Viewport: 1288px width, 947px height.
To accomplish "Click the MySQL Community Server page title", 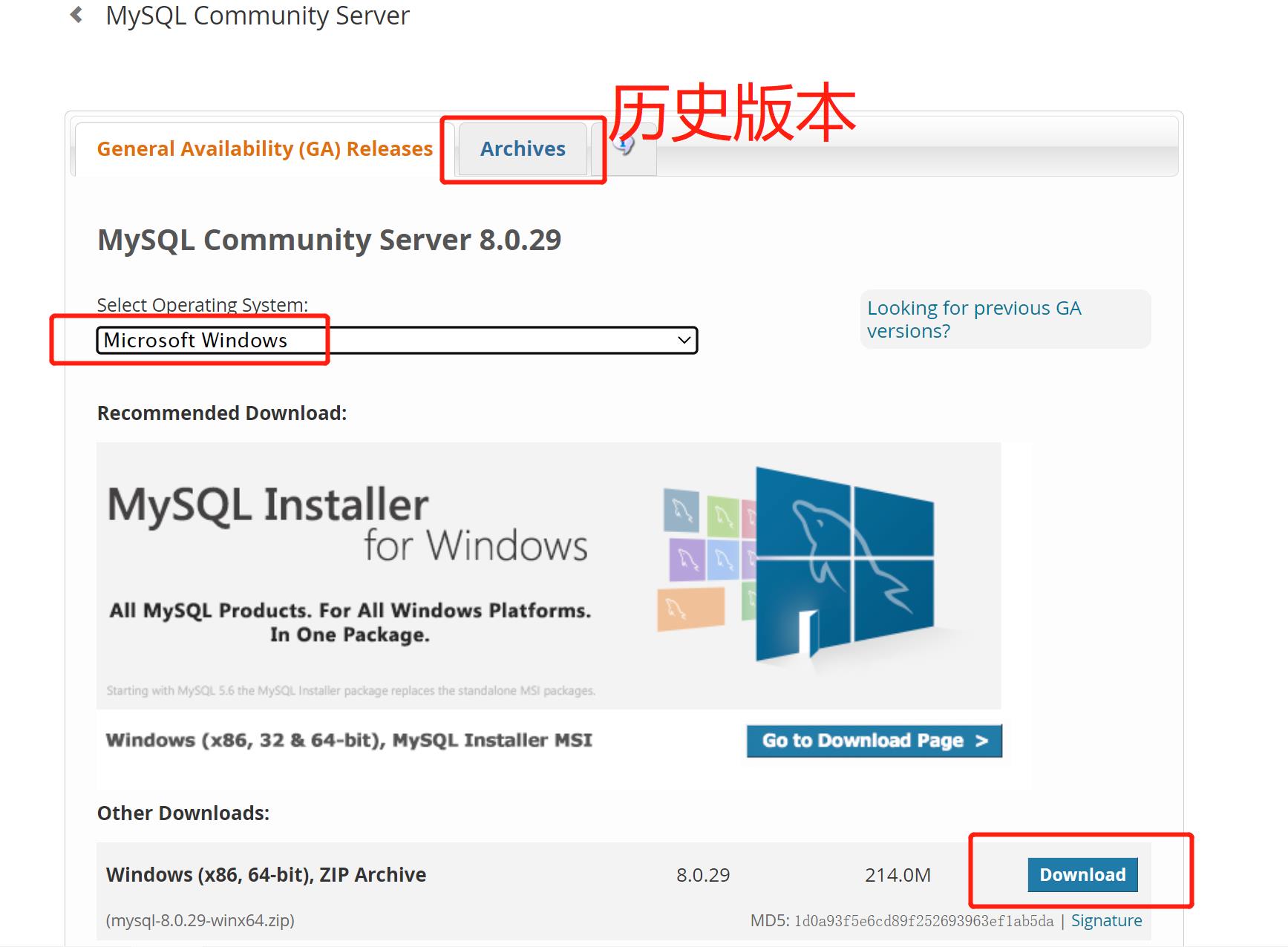I will click(x=258, y=16).
